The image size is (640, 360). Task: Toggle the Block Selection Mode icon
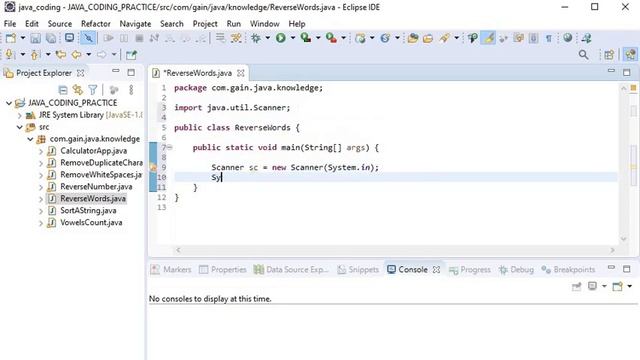tap(533, 38)
